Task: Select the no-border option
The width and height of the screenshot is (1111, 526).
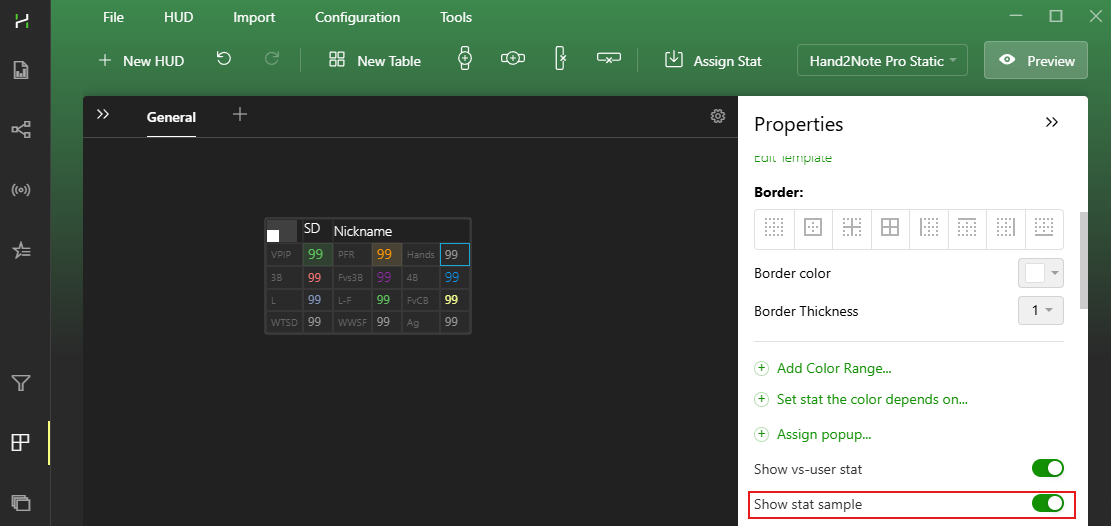Action: [x=774, y=228]
